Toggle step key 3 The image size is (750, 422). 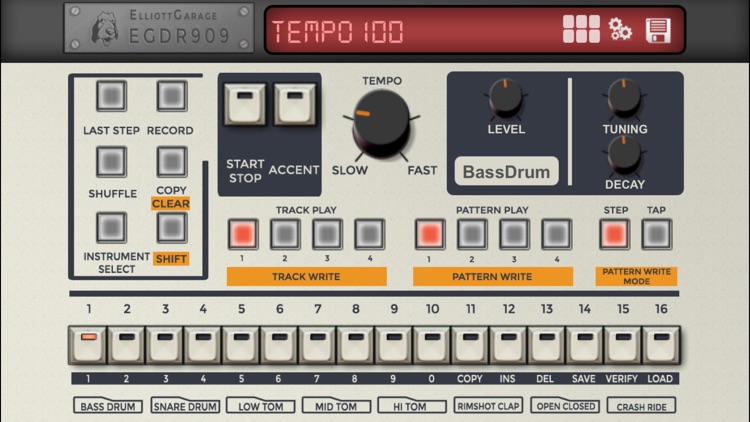pyautogui.click(x=165, y=345)
